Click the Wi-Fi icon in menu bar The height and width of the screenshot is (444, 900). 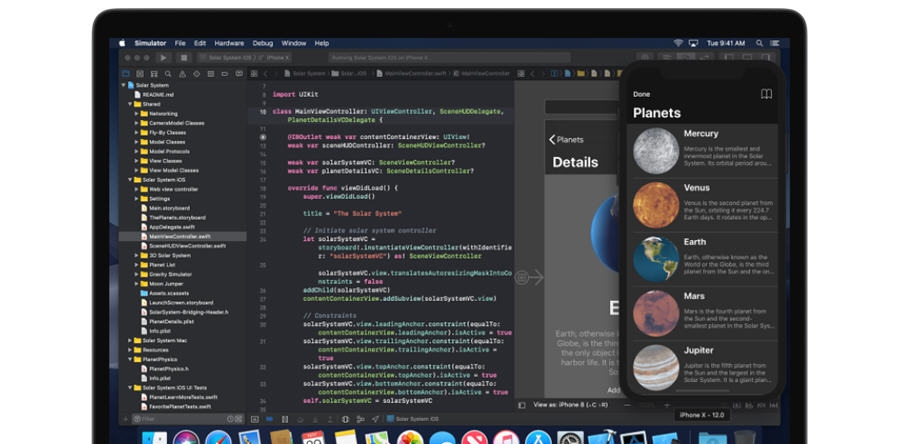678,43
